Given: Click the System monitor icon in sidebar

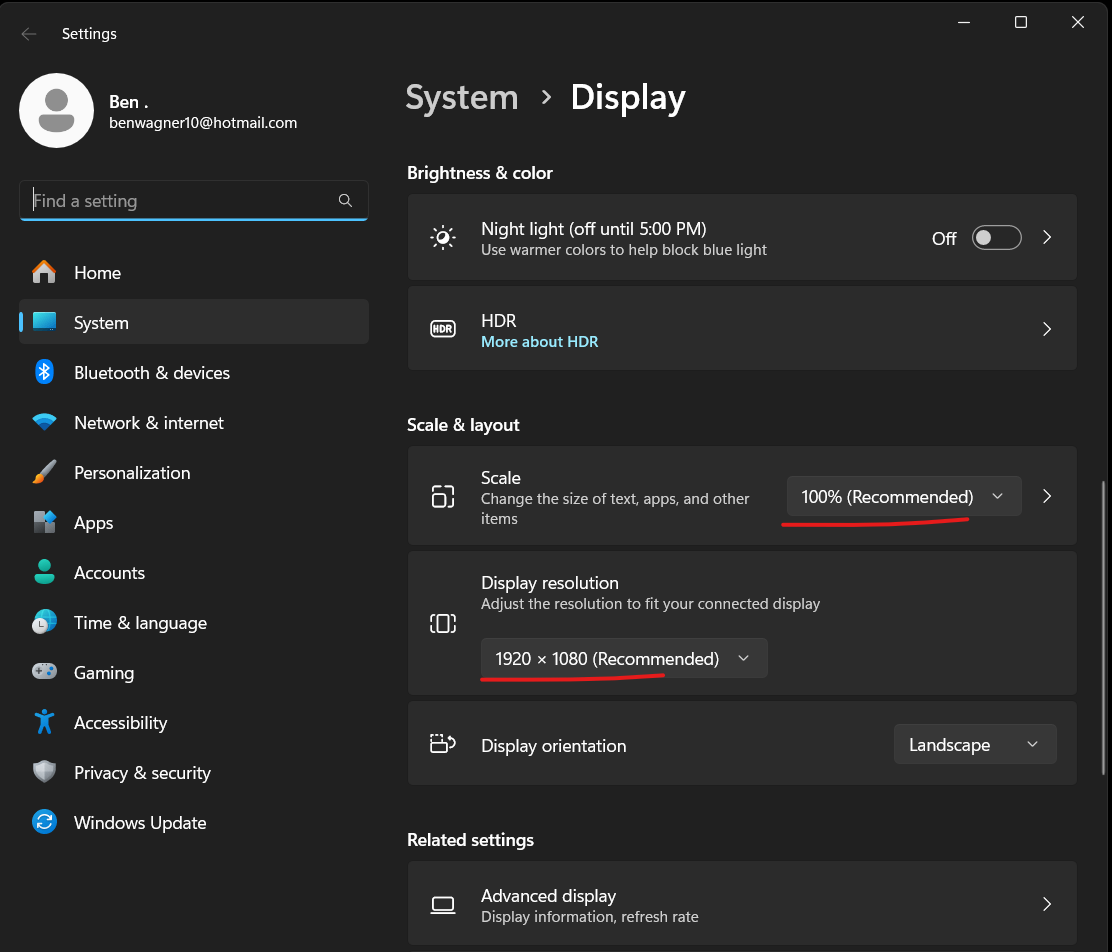Looking at the screenshot, I should pos(44,322).
